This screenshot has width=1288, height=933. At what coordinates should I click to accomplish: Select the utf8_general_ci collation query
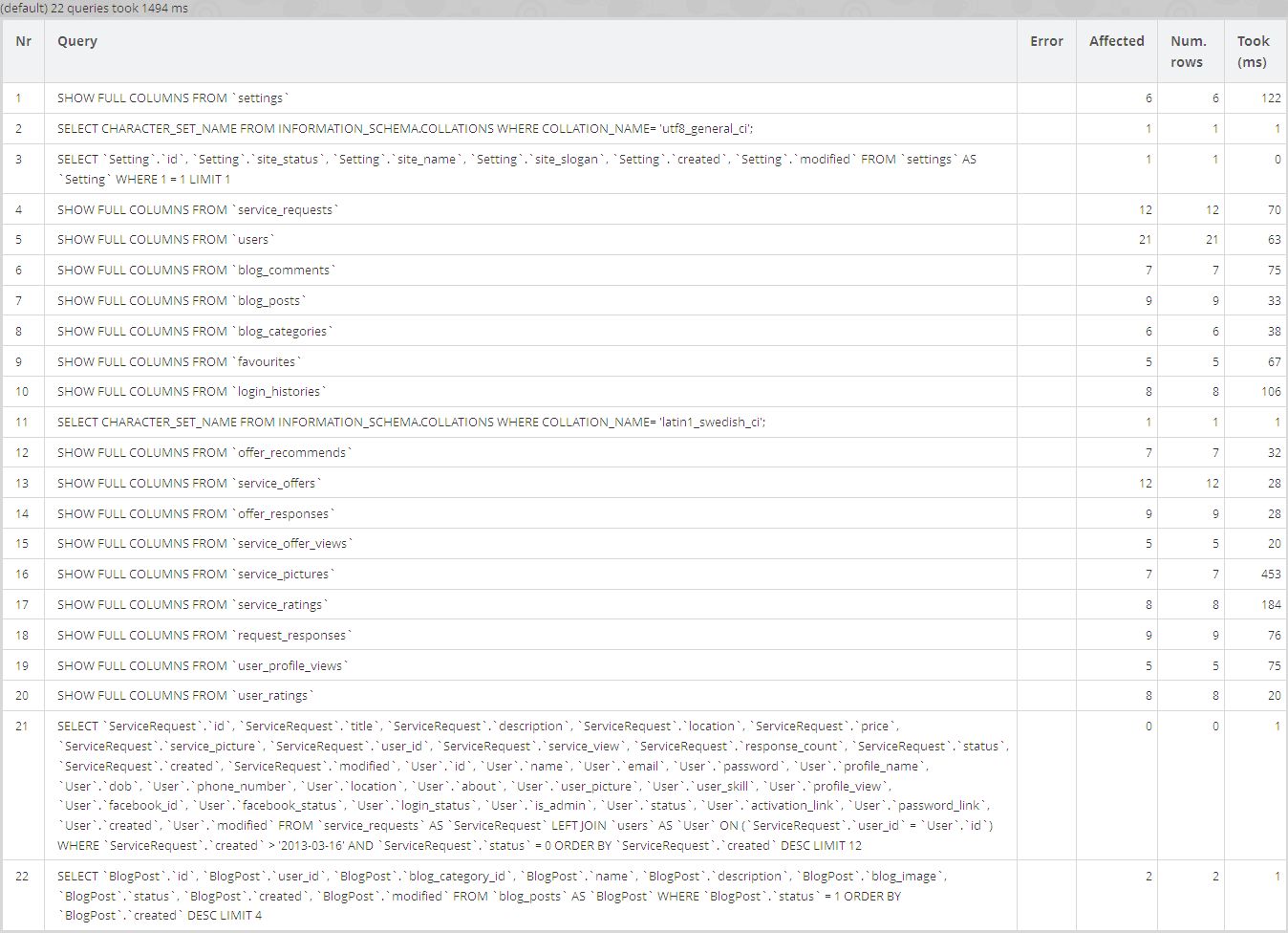401,128
